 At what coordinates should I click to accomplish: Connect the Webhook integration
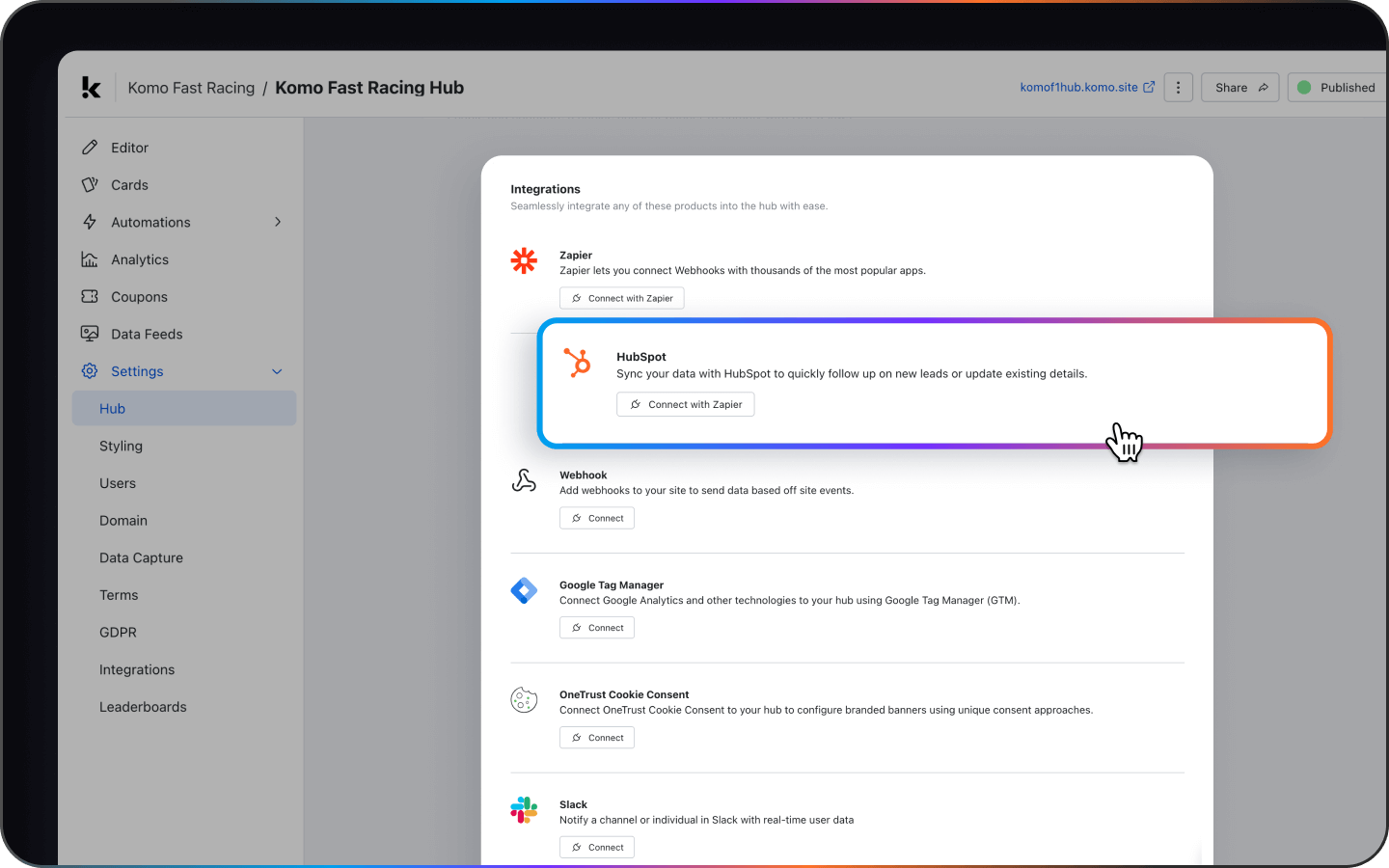[x=597, y=518]
